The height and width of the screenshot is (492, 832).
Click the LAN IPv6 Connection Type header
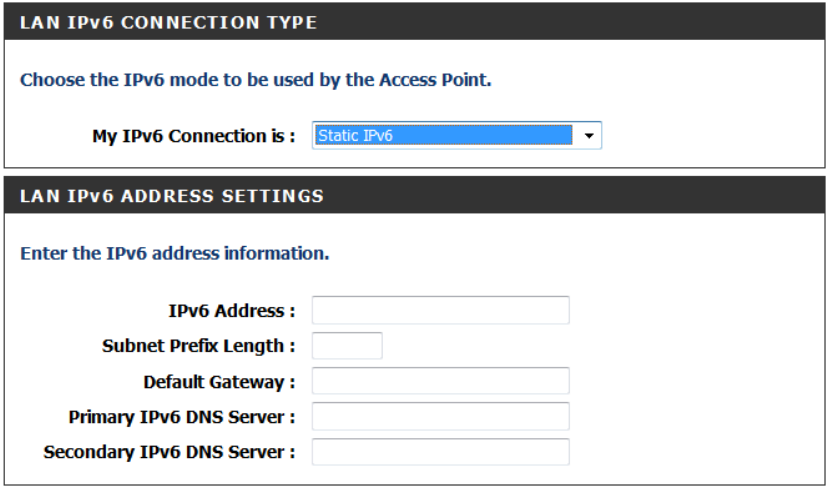pyautogui.click(x=168, y=22)
